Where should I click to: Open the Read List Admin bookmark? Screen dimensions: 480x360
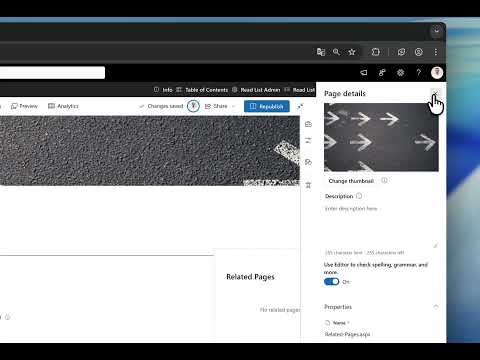coord(256,90)
